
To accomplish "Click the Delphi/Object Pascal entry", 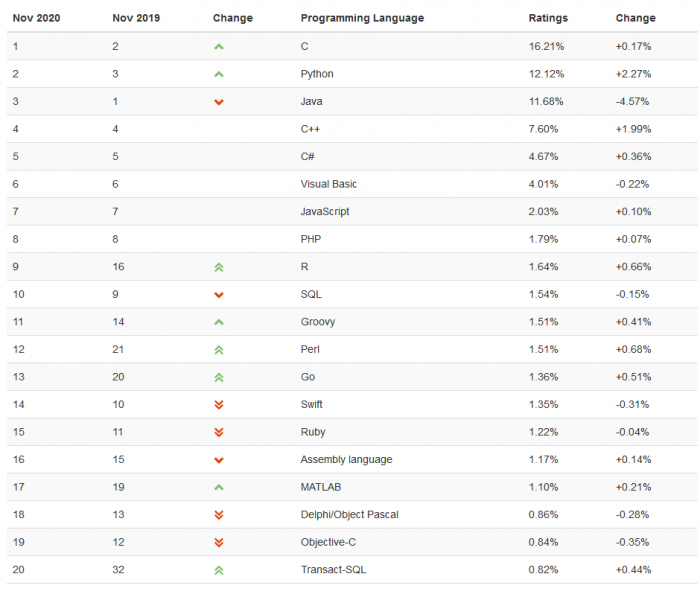I will (349, 514).
